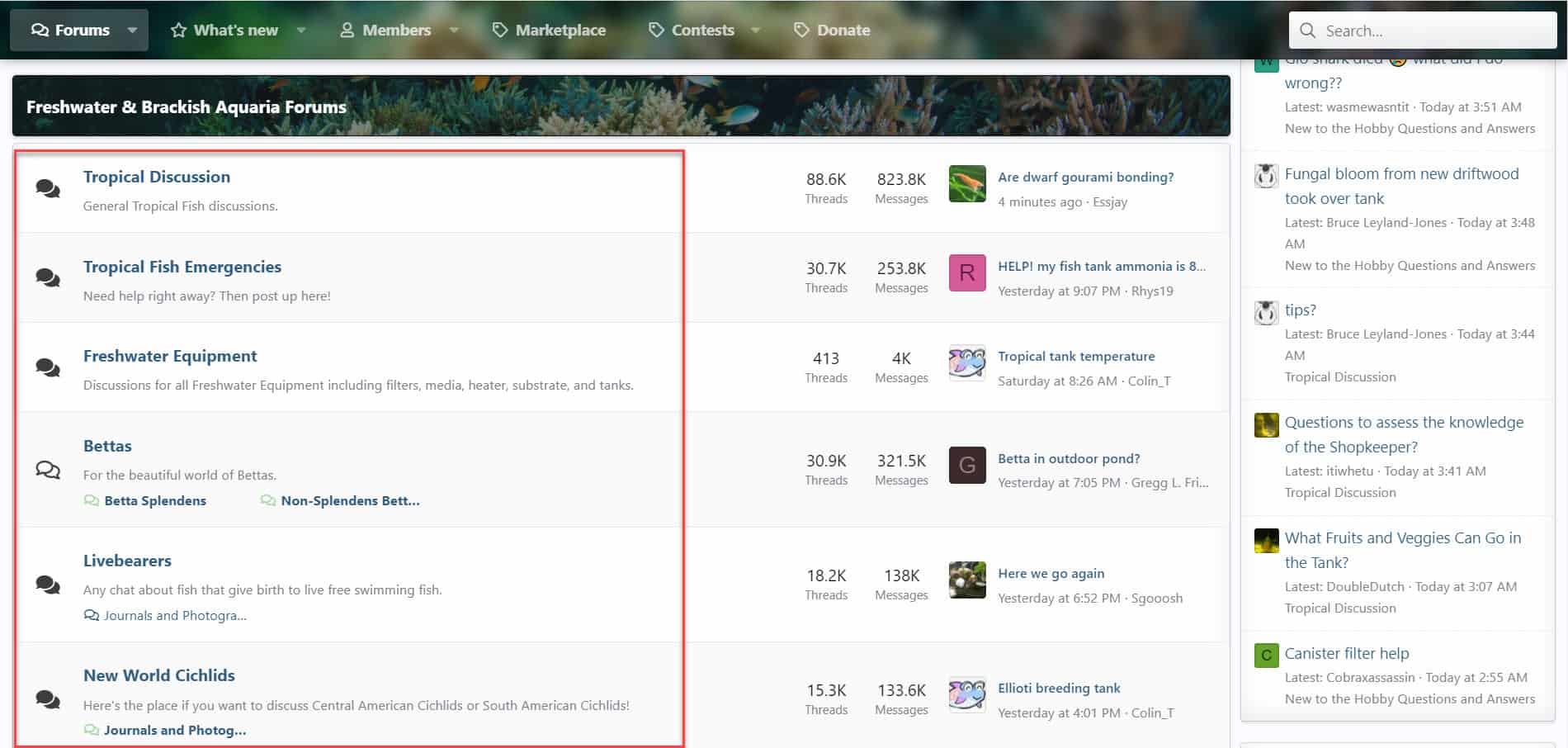Click the search magnifier icon

click(1308, 30)
